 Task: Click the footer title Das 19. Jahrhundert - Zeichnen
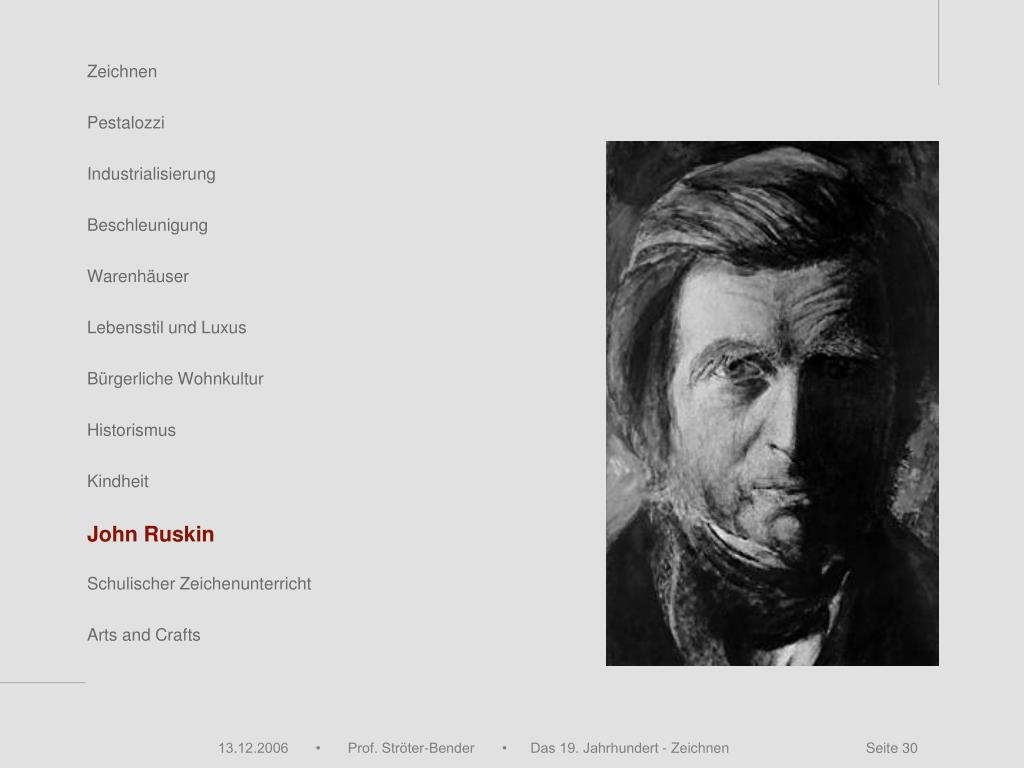(630, 748)
